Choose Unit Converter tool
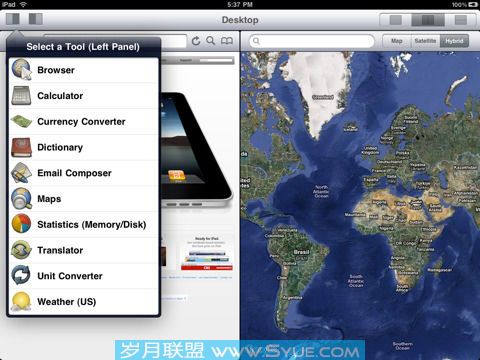 point(83,276)
